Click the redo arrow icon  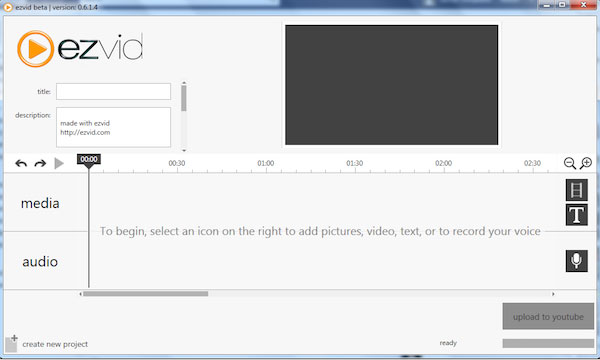point(40,164)
